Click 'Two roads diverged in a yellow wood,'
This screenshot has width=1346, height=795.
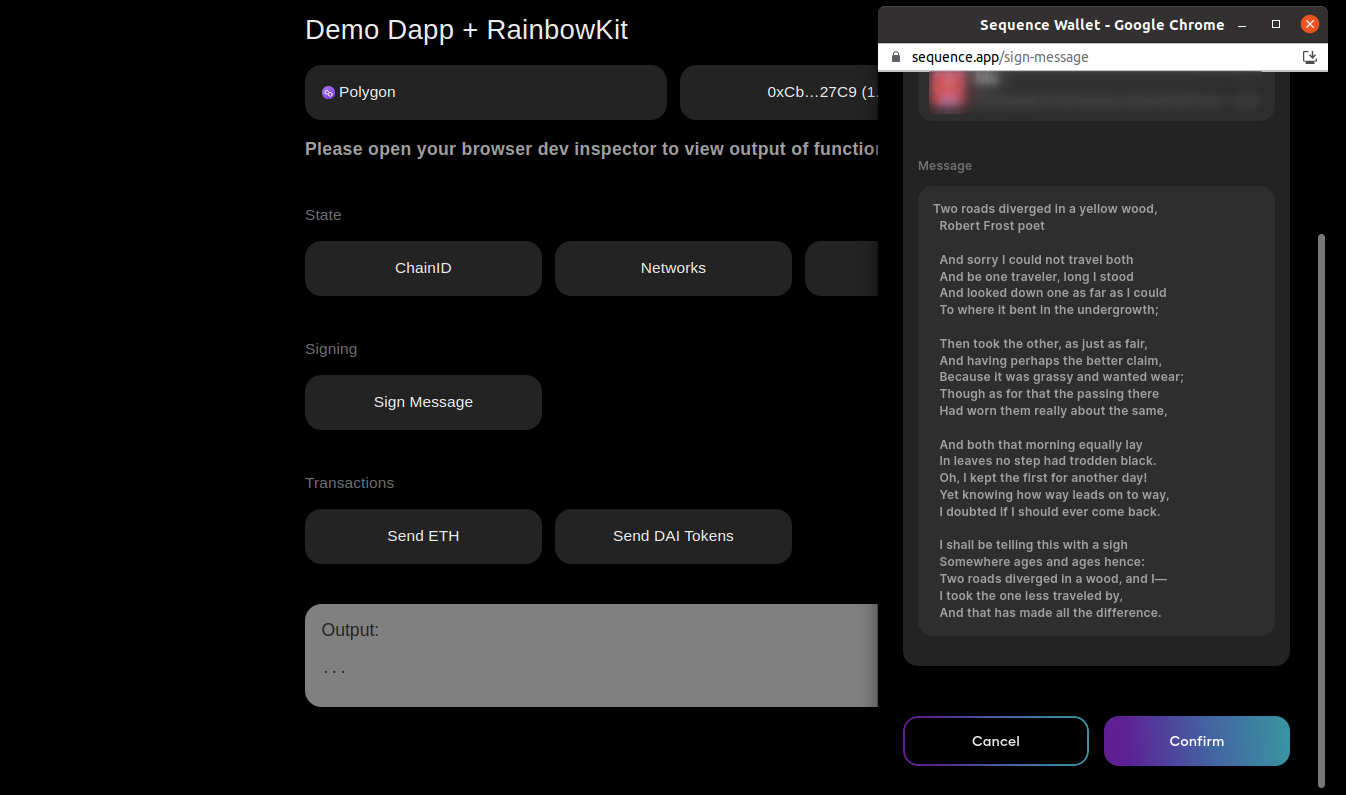coord(1045,209)
